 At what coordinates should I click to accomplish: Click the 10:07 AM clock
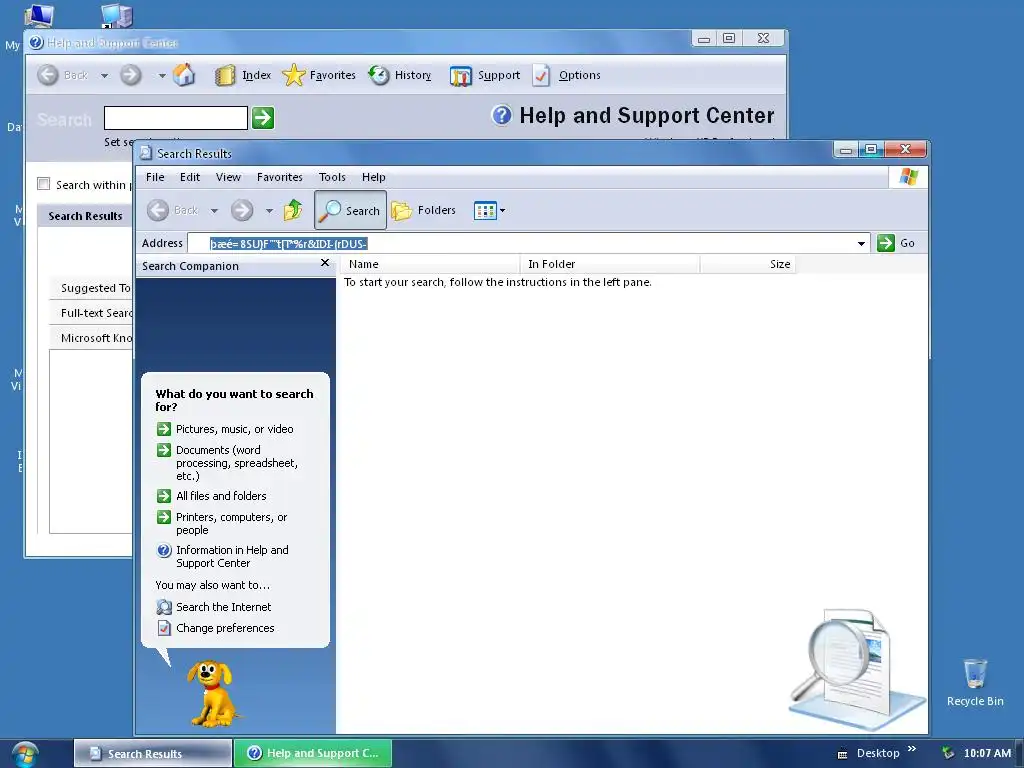pos(987,753)
